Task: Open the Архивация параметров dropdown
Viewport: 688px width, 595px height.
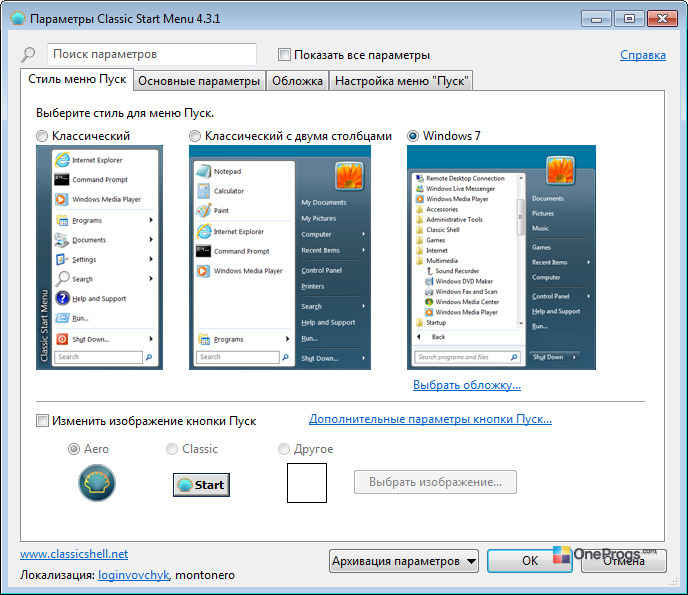Action: click(404, 561)
